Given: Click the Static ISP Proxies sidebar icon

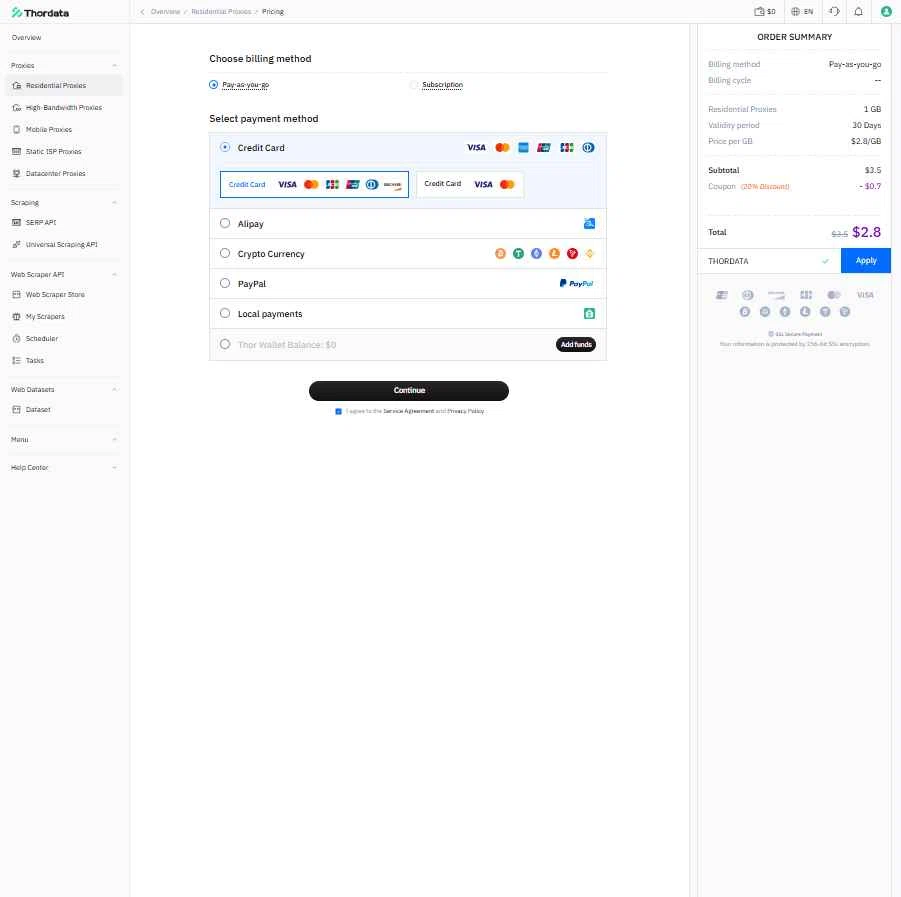Looking at the screenshot, I should click(17, 152).
